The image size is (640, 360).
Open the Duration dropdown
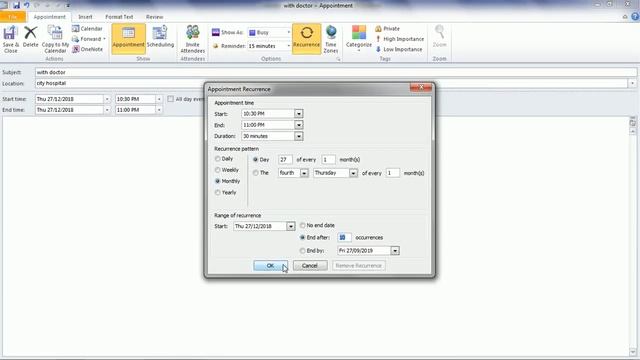[299, 136]
